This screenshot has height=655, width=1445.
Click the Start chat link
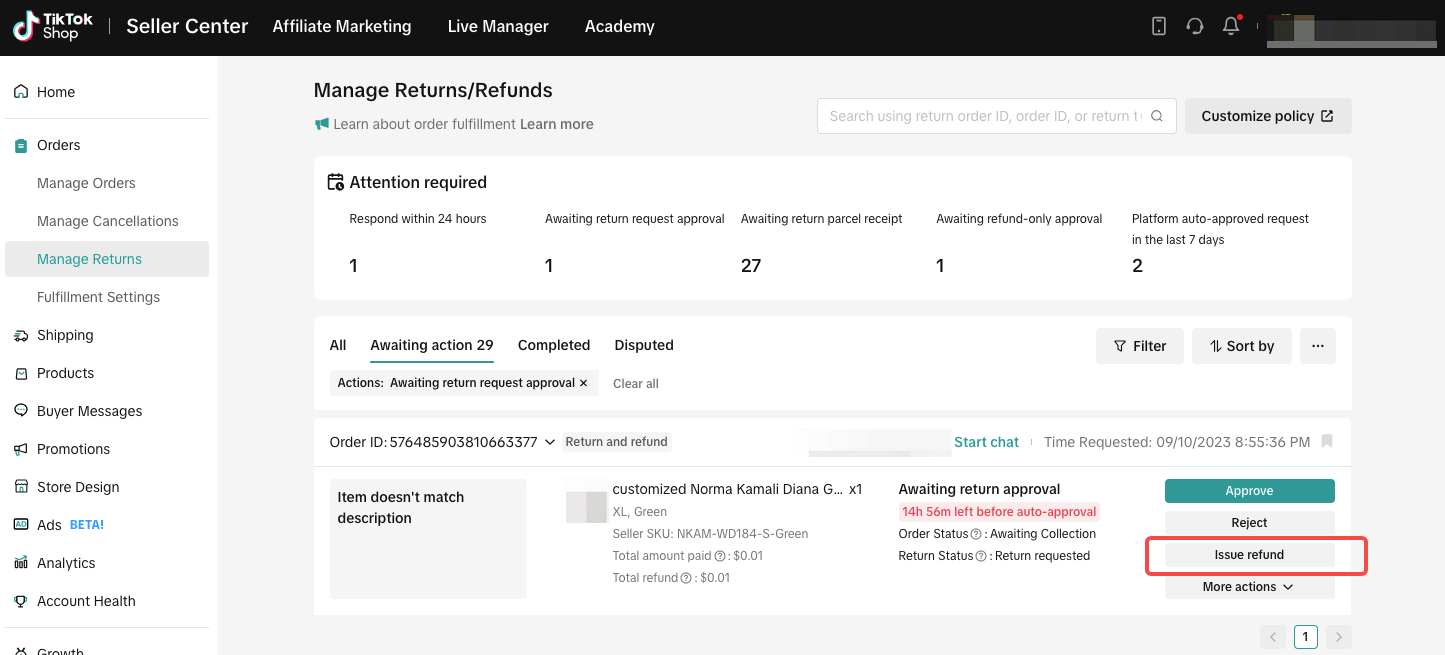click(986, 442)
